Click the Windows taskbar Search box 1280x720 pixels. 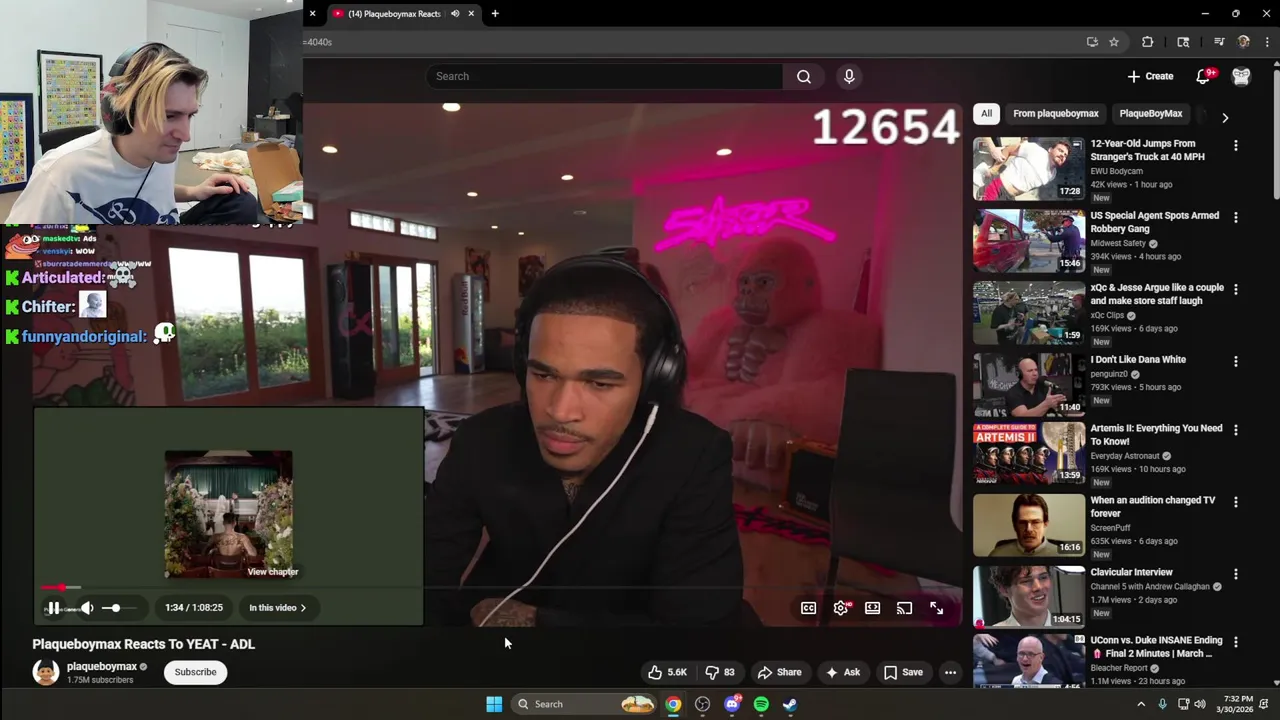click(x=584, y=704)
